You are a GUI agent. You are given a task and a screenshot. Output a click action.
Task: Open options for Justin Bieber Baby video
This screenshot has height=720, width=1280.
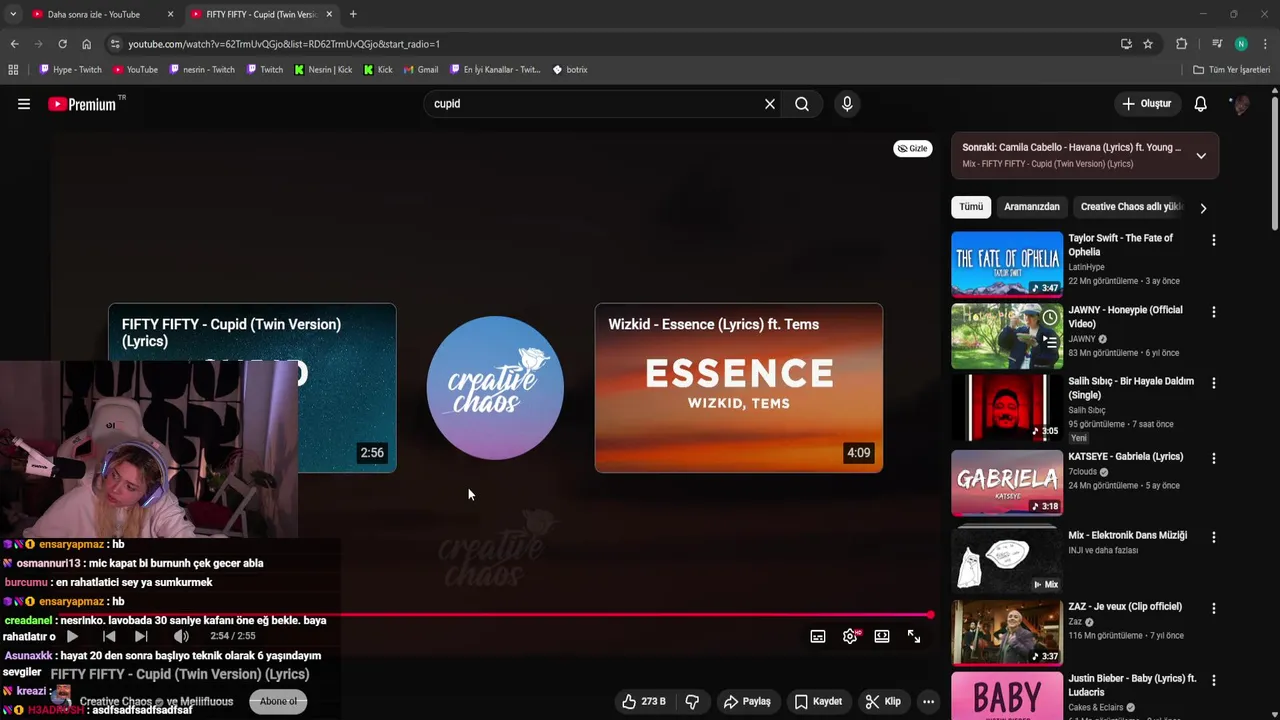pyautogui.click(x=1214, y=680)
